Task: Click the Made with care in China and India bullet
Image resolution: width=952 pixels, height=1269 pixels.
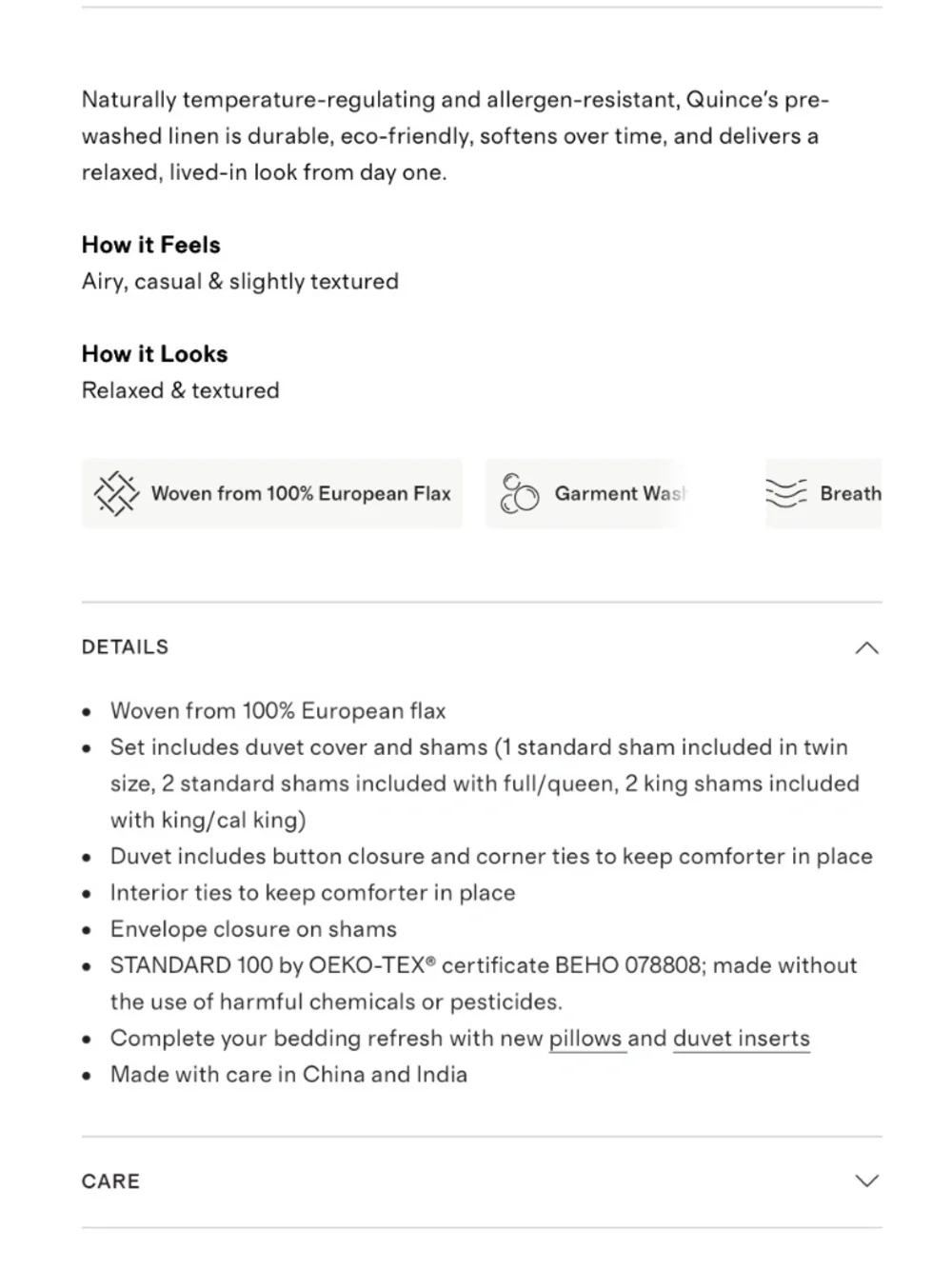Action: tap(288, 1075)
